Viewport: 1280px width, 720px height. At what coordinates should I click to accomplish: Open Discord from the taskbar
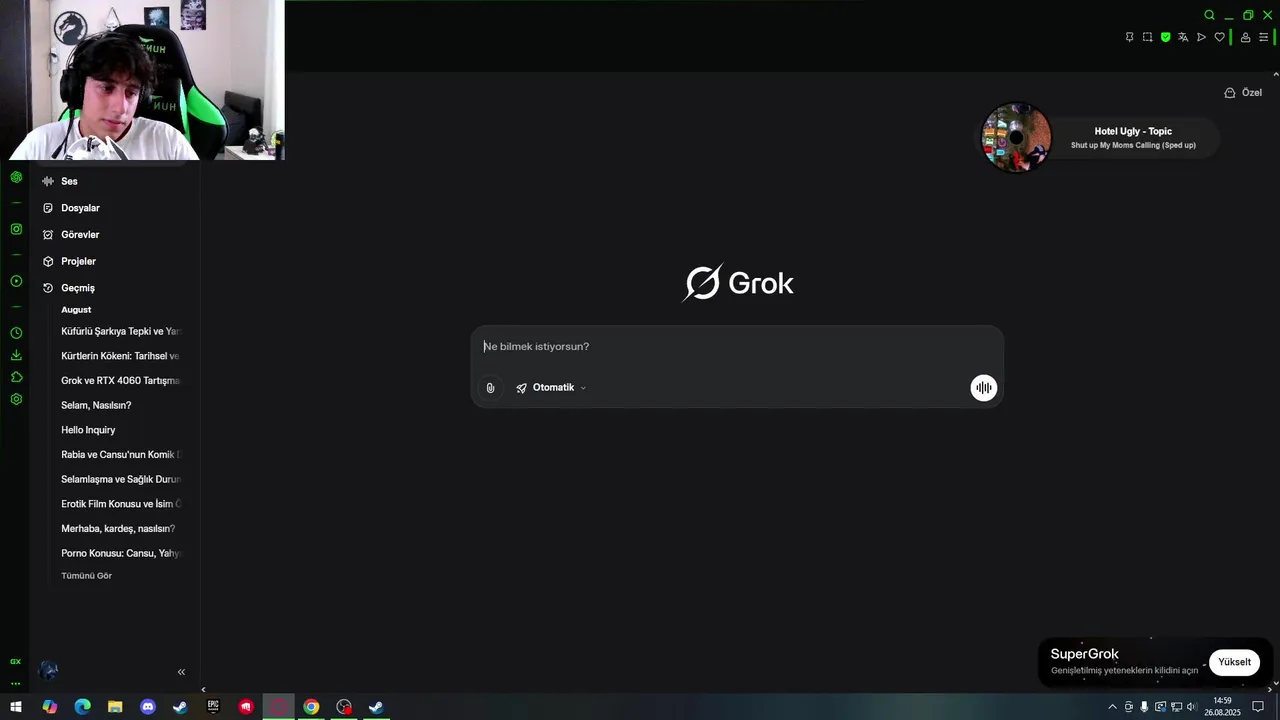(148, 707)
